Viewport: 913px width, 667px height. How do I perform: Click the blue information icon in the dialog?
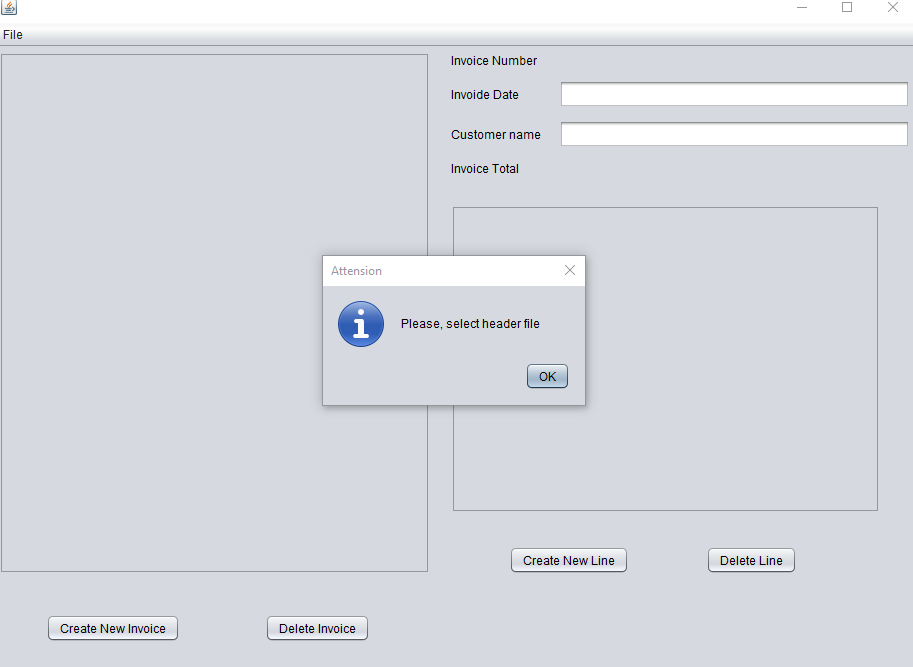point(361,323)
